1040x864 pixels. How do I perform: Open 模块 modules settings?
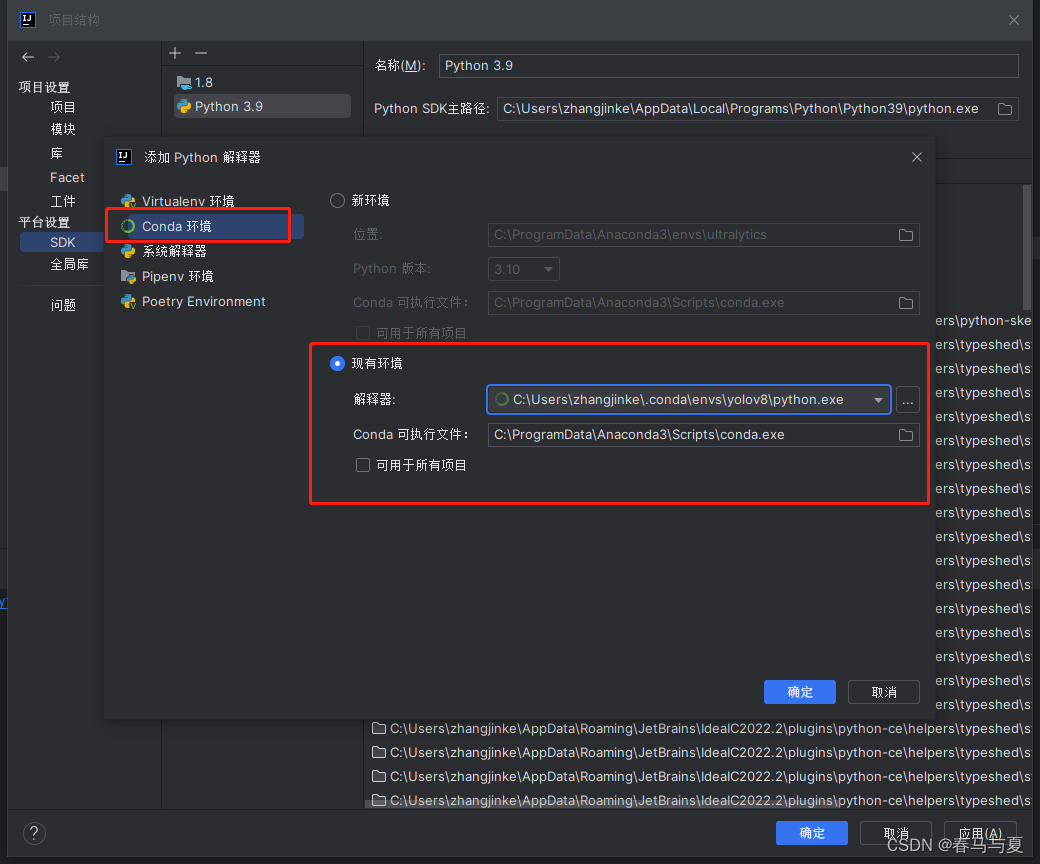62,129
